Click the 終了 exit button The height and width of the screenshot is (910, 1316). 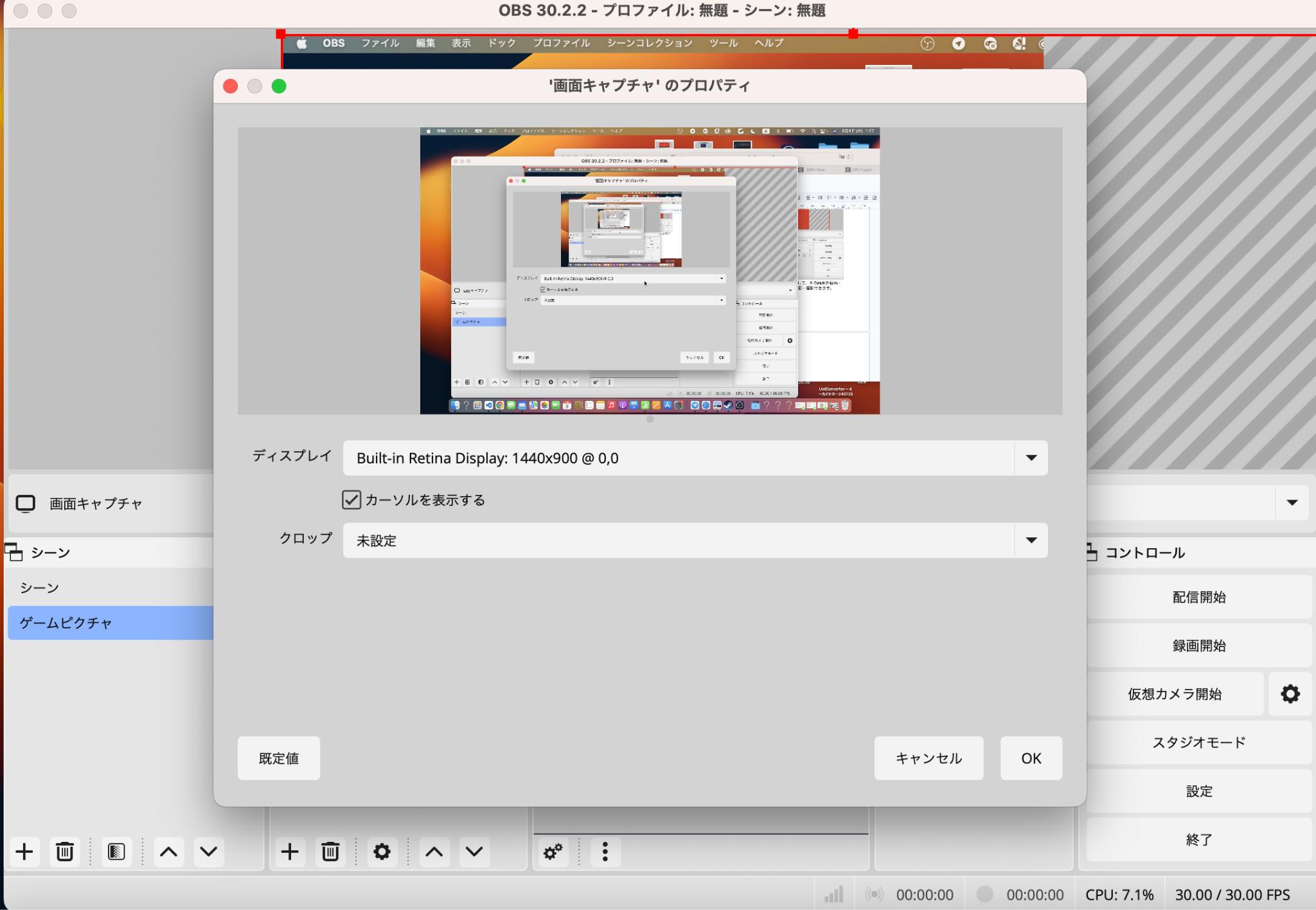tap(1199, 839)
